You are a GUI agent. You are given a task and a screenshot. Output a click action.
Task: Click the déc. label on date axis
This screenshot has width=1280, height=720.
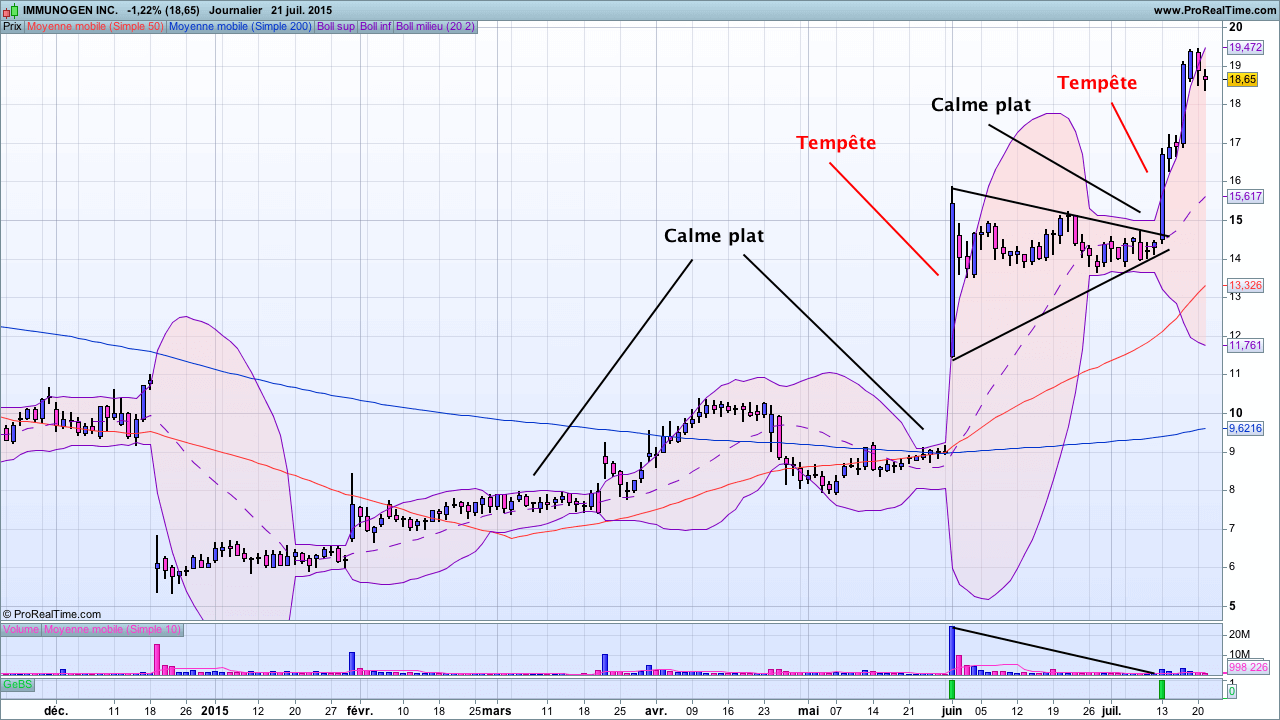click(56, 711)
